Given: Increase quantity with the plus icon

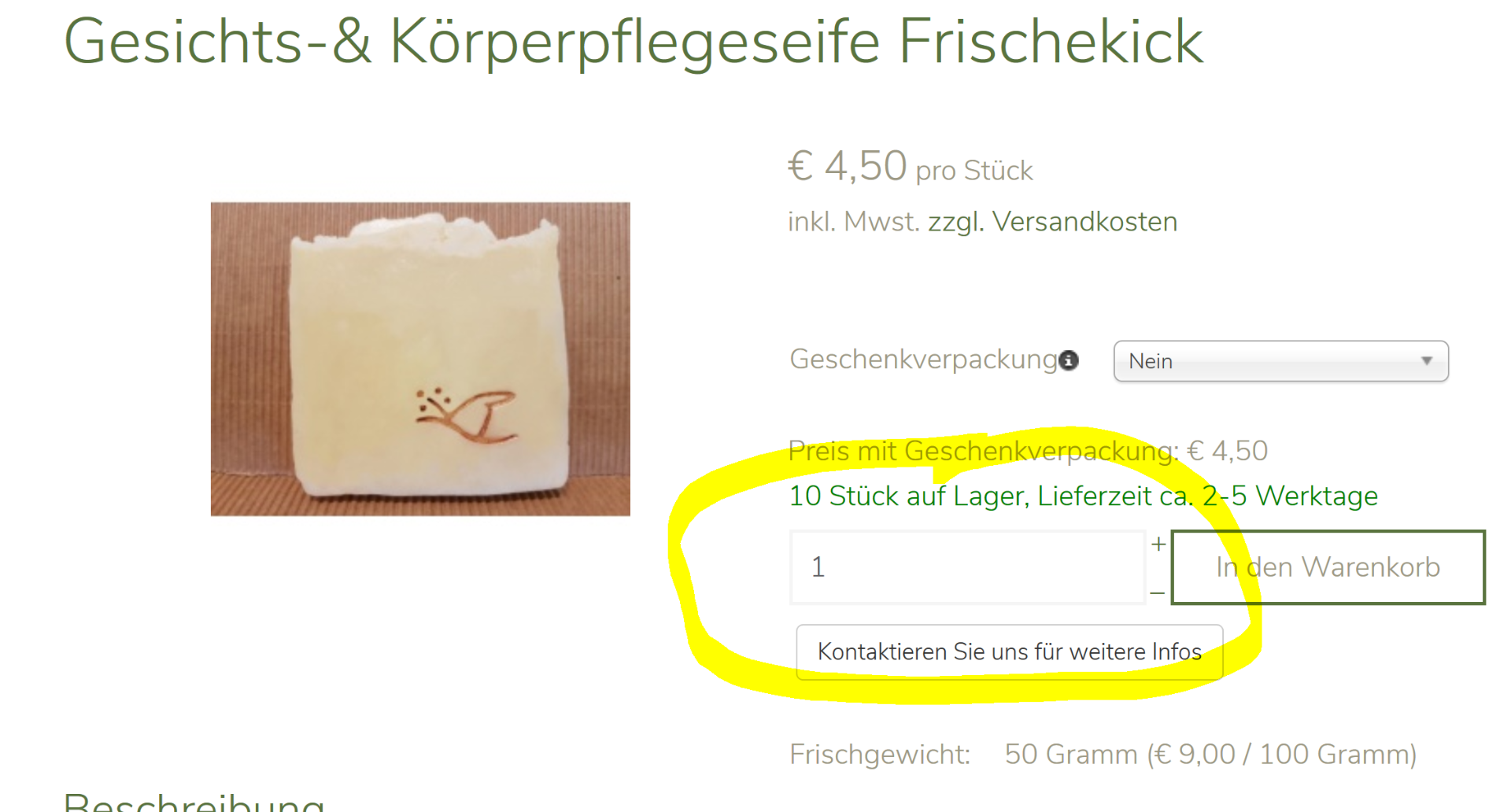Looking at the screenshot, I should pyautogui.click(x=1158, y=544).
